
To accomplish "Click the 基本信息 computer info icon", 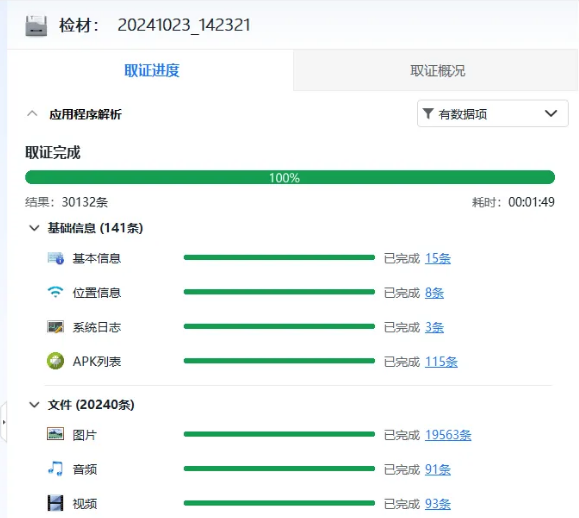I will (55, 258).
